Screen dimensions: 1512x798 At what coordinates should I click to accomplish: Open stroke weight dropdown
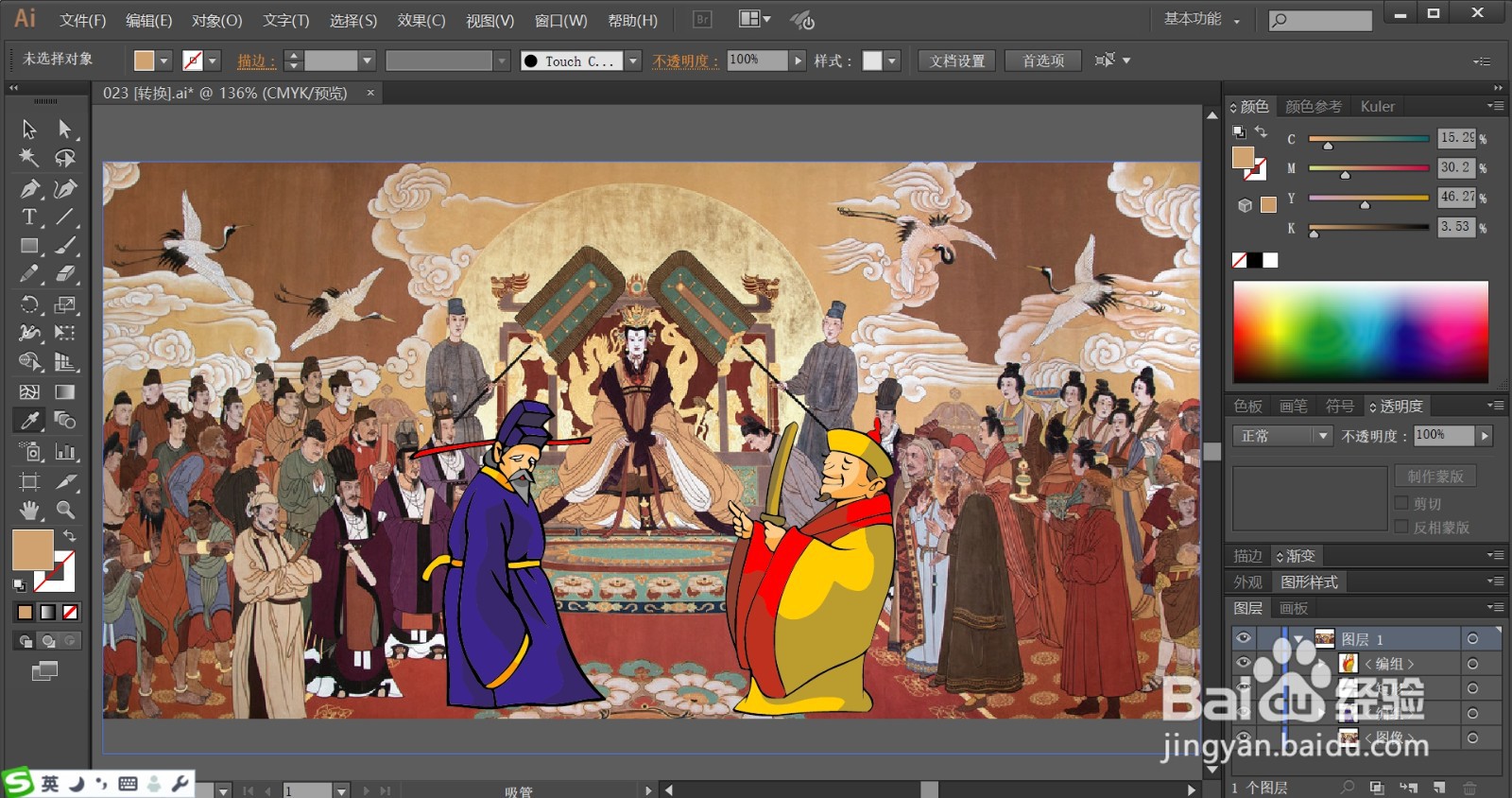[368, 61]
